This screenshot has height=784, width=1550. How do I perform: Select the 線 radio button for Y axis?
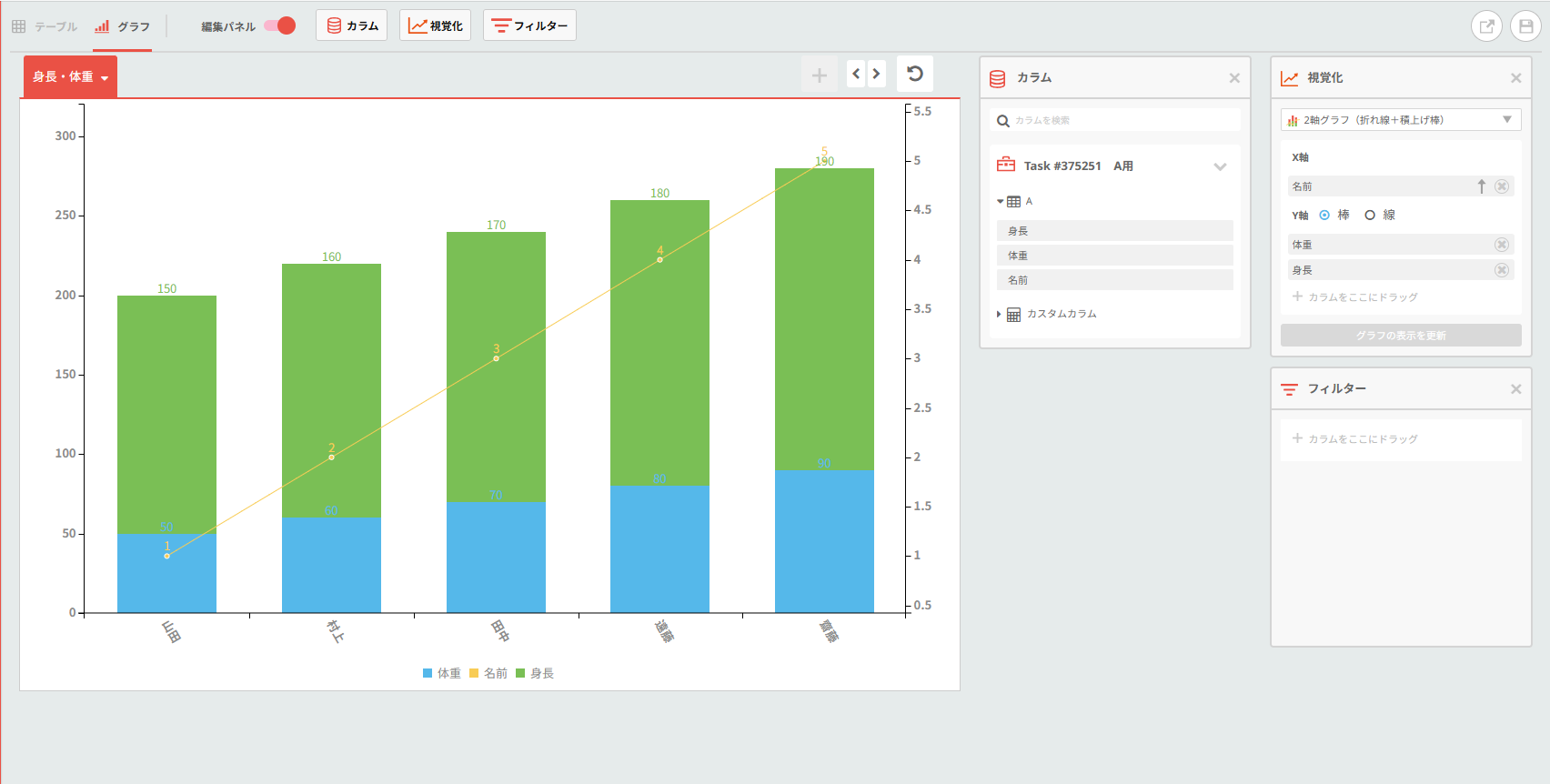(x=1370, y=216)
